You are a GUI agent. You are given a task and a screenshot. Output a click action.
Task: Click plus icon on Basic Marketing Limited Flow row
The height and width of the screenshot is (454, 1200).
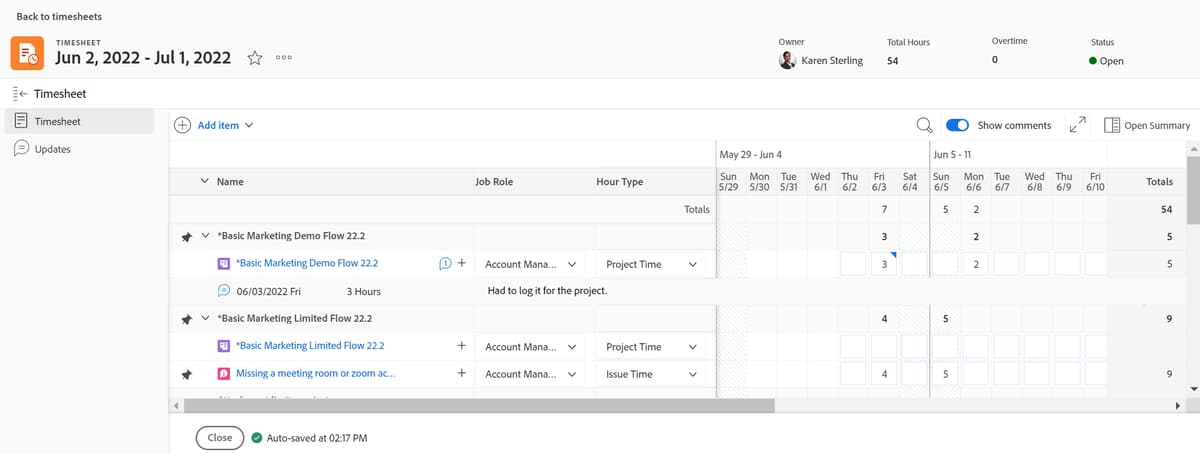pyautogui.click(x=461, y=346)
